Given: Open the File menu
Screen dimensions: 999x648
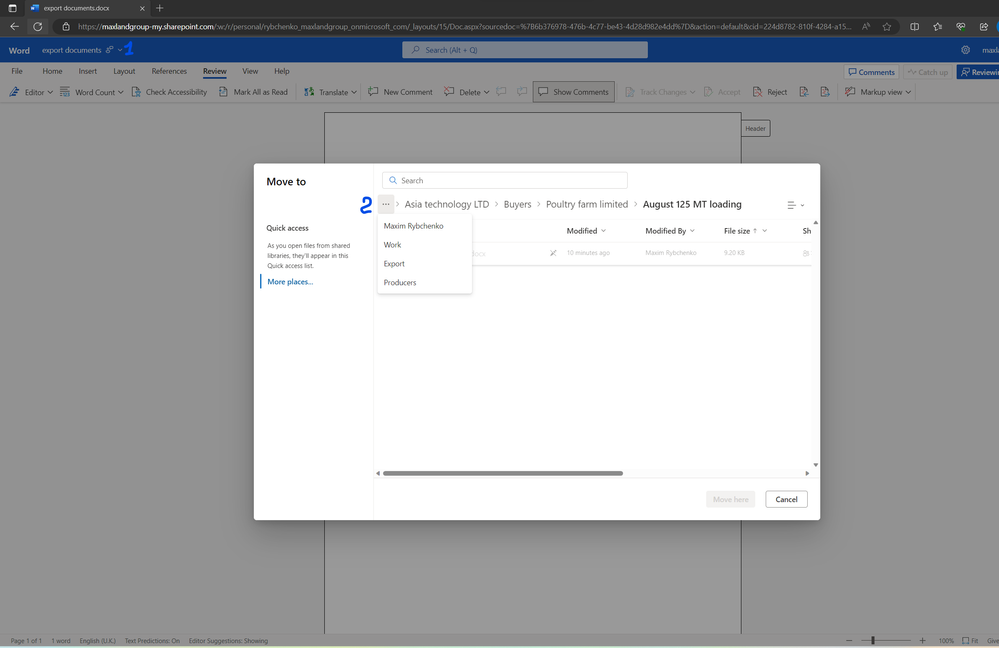Looking at the screenshot, I should point(17,71).
